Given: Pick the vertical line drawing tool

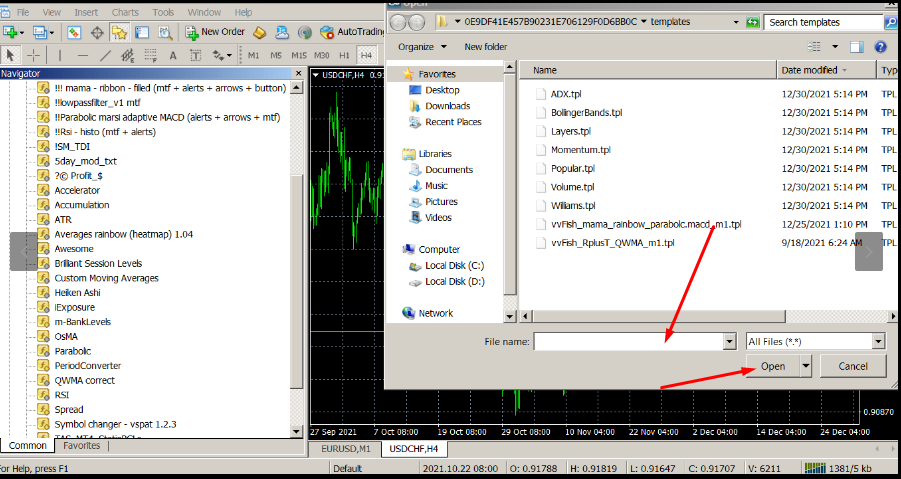Looking at the screenshot, I should [59, 55].
